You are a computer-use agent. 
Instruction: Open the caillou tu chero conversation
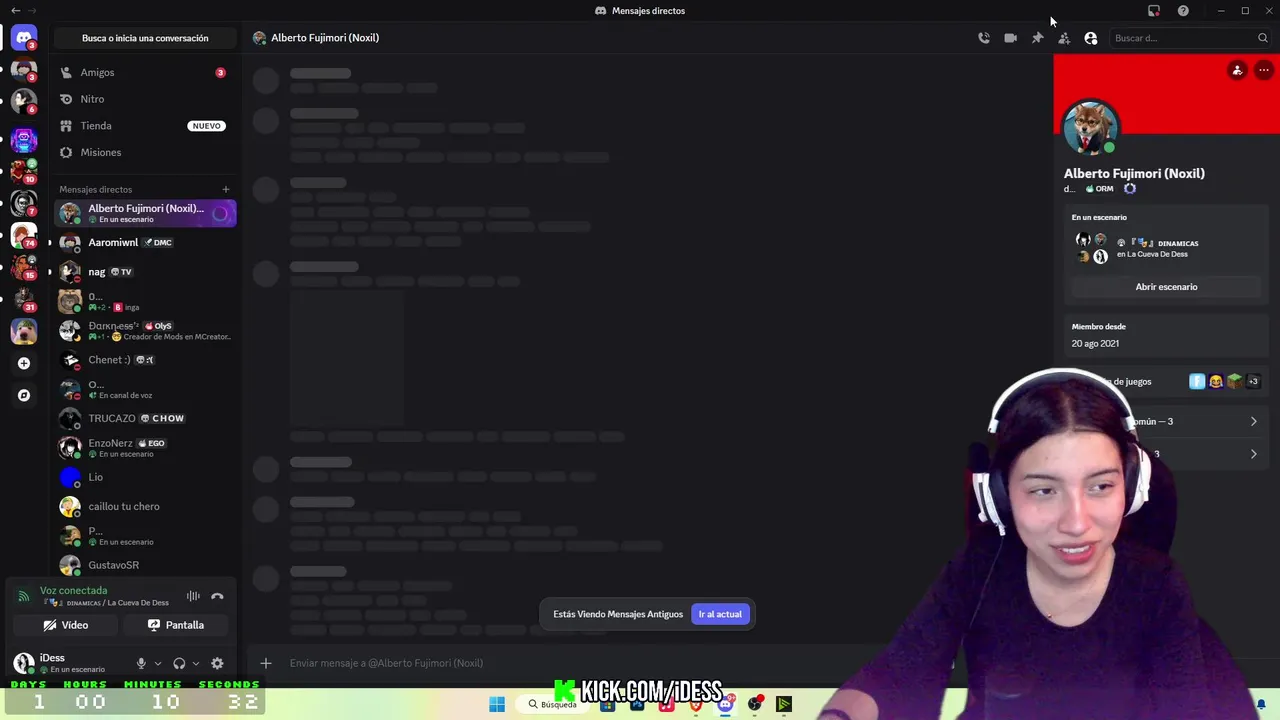click(145, 506)
